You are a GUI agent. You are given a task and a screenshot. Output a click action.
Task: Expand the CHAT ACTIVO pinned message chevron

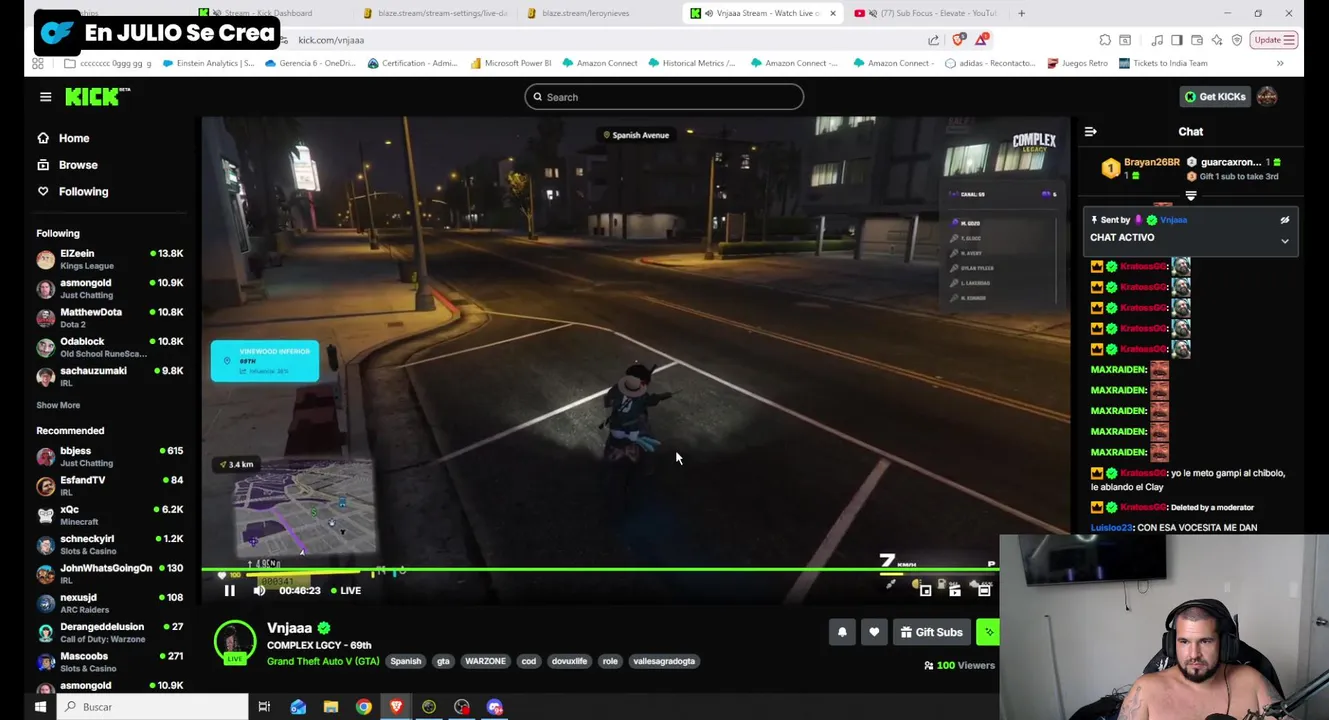click(x=1285, y=241)
